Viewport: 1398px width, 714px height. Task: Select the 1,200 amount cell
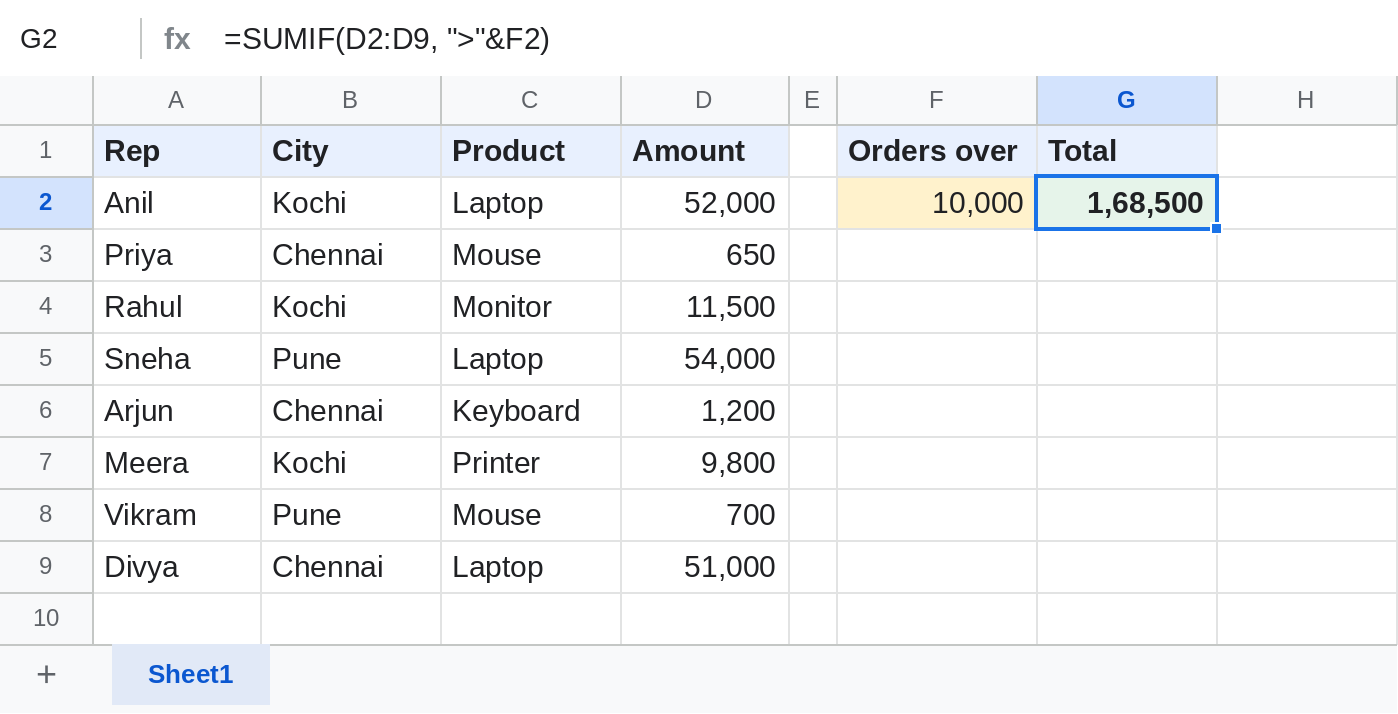tap(705, 411)
